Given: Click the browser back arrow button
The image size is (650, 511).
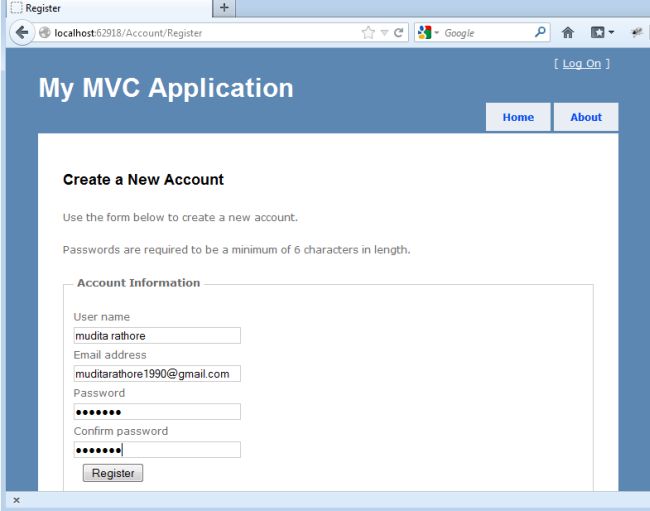Looking at the screenshot, I should pyautogui.click(x=22, y=32).
